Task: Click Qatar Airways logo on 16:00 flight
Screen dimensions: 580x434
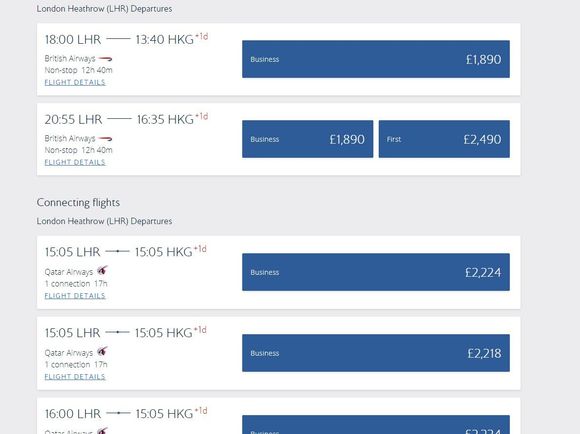Action: 102,431
